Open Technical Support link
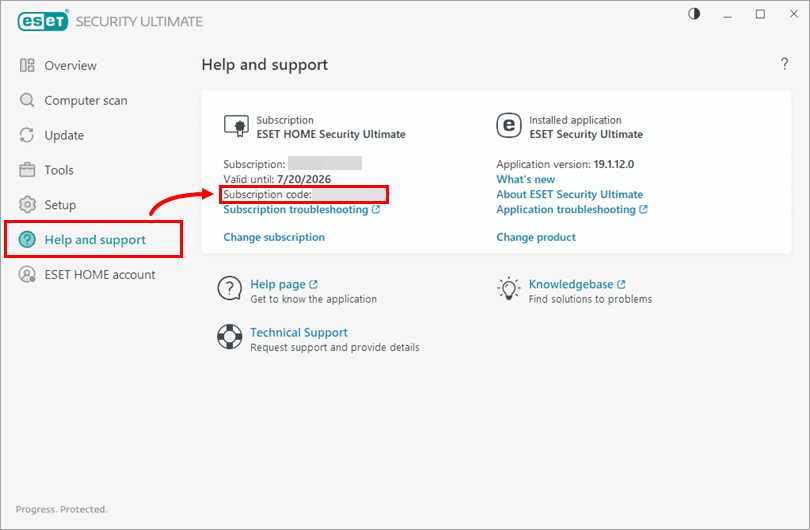 tap(299, 332)
